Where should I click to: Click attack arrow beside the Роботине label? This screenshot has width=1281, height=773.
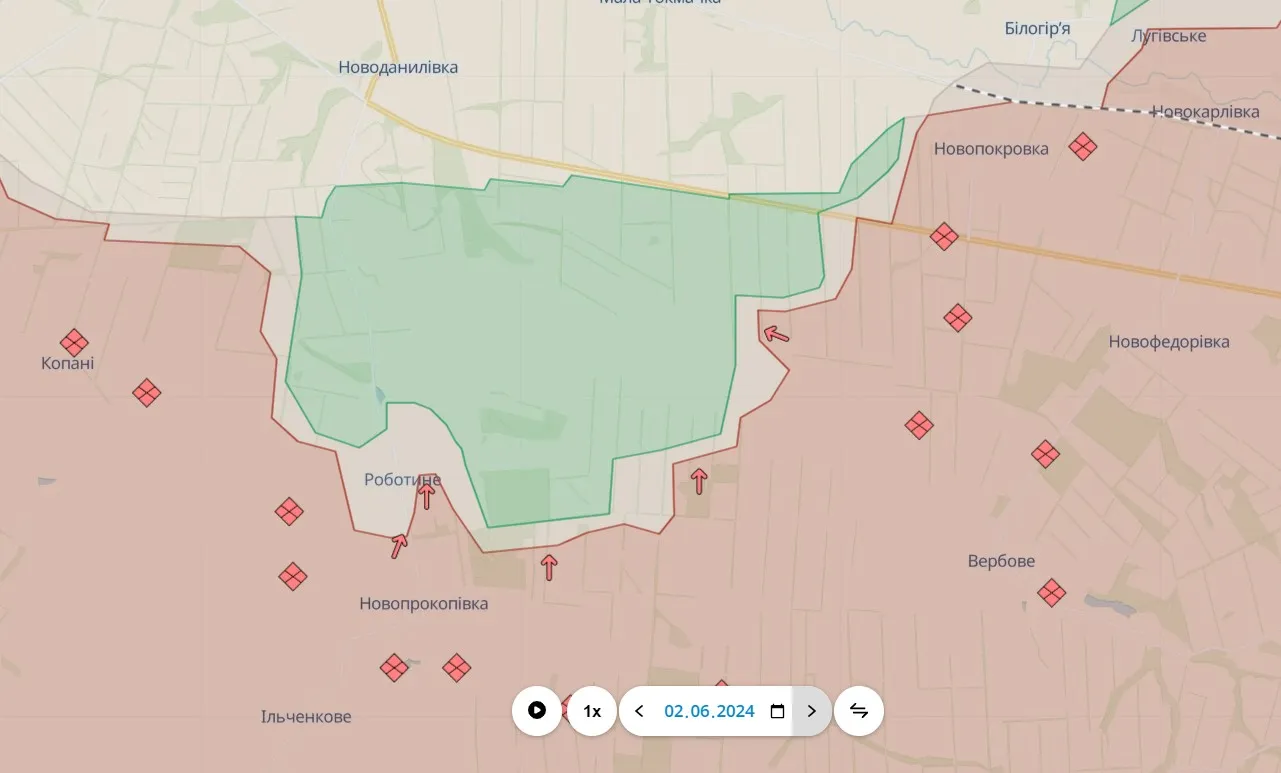pyautogui.click(x=427, y=495)
